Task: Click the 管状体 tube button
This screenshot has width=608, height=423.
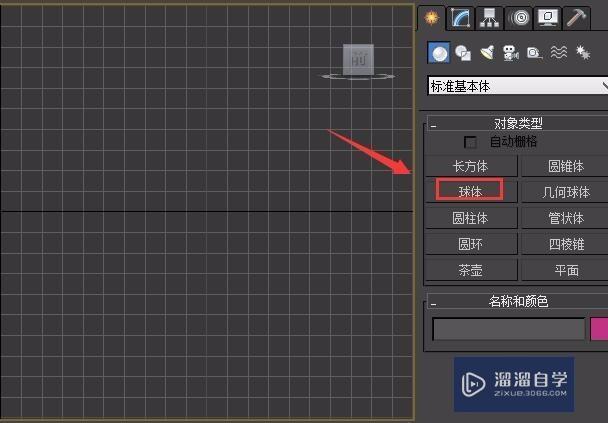Action: [x=565, y=218]
